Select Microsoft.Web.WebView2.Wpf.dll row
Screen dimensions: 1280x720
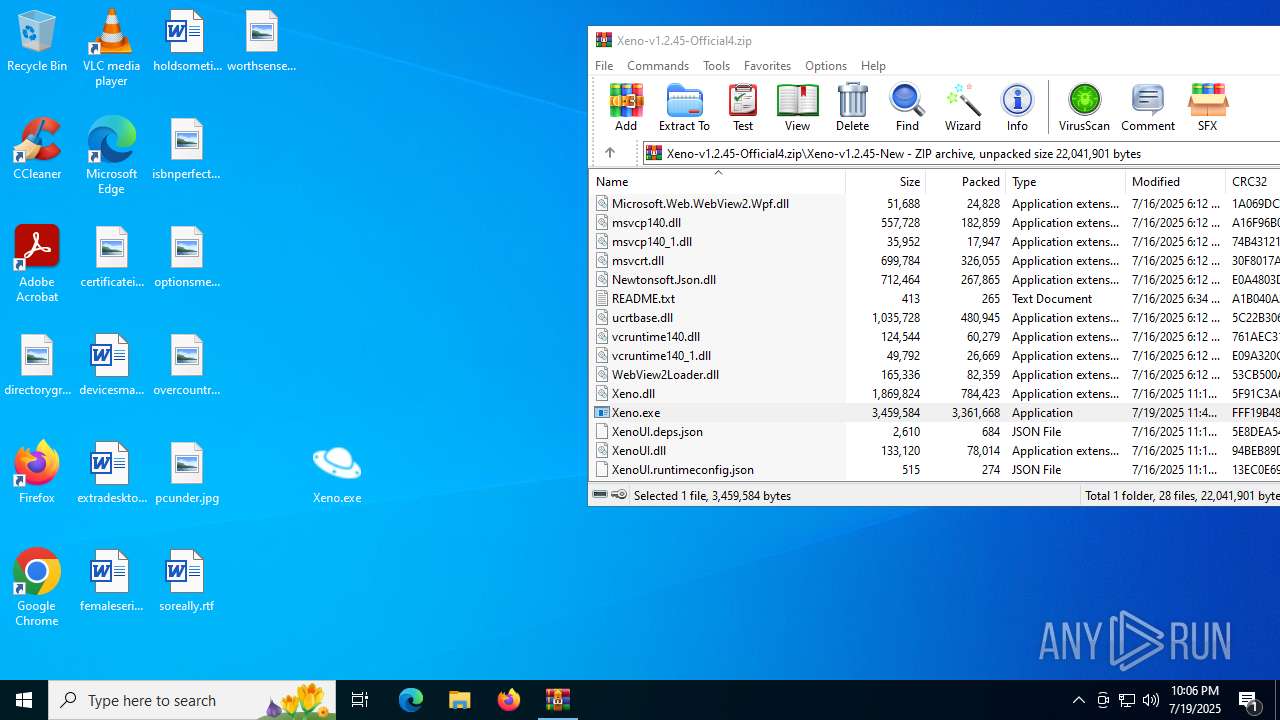pyautogui.click(x=934, y=203)
